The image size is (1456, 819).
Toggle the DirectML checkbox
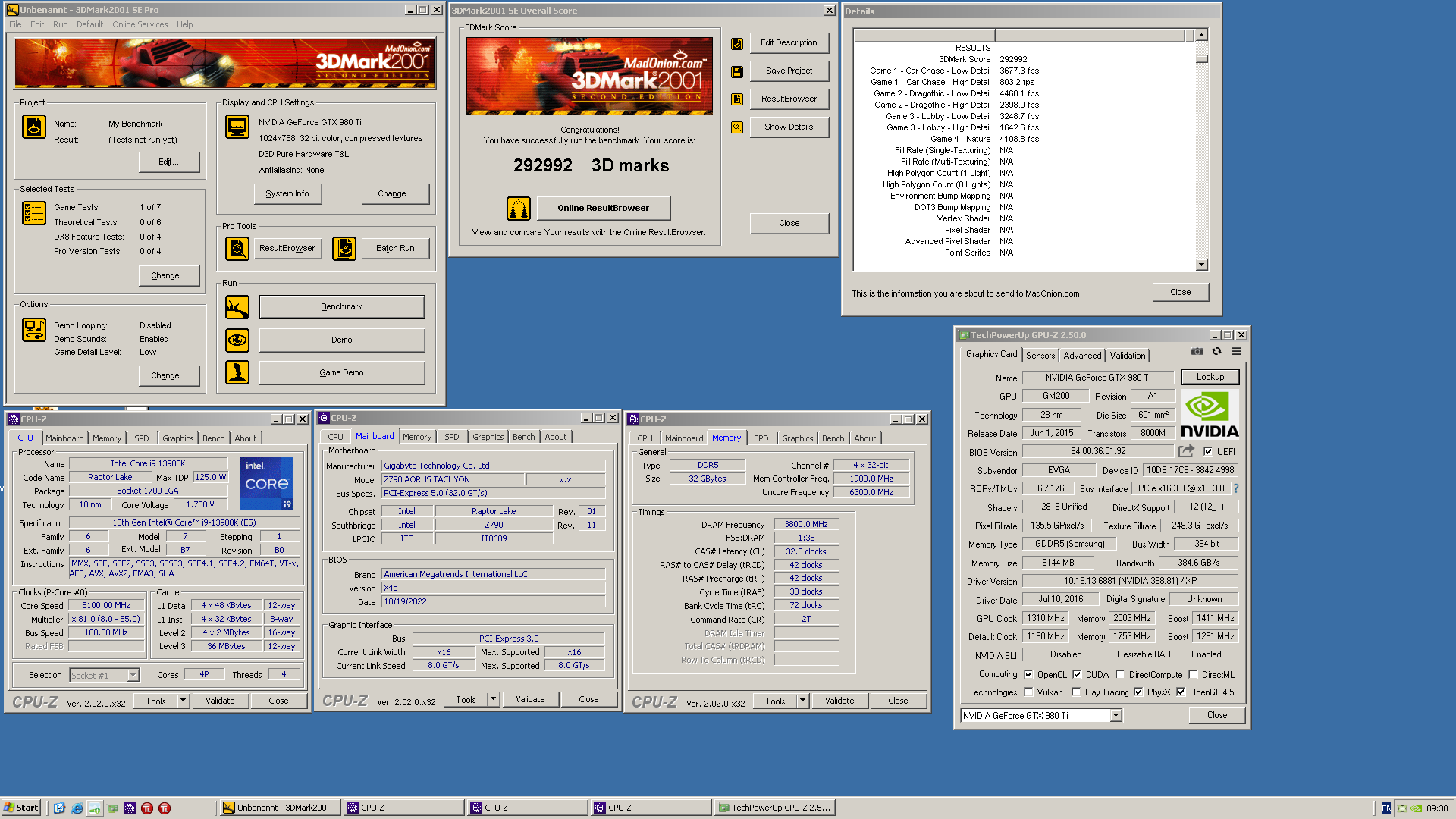(x=1193, y=674)
